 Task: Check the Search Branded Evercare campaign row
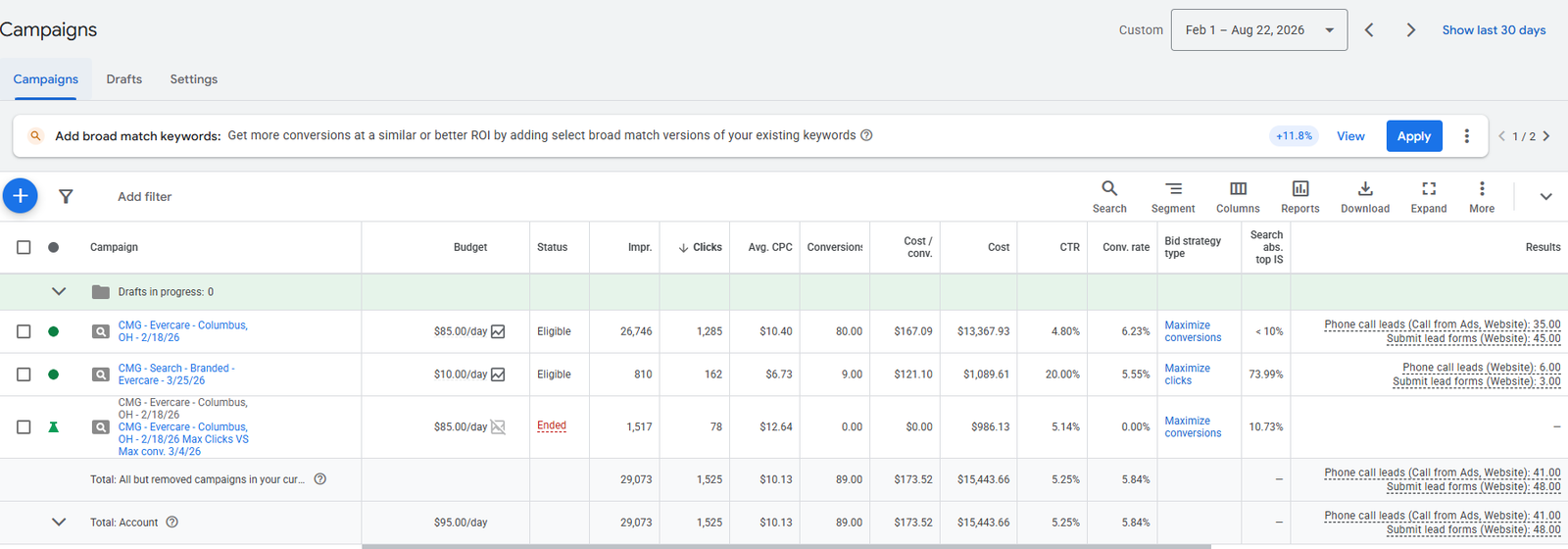tap(24, 374)
